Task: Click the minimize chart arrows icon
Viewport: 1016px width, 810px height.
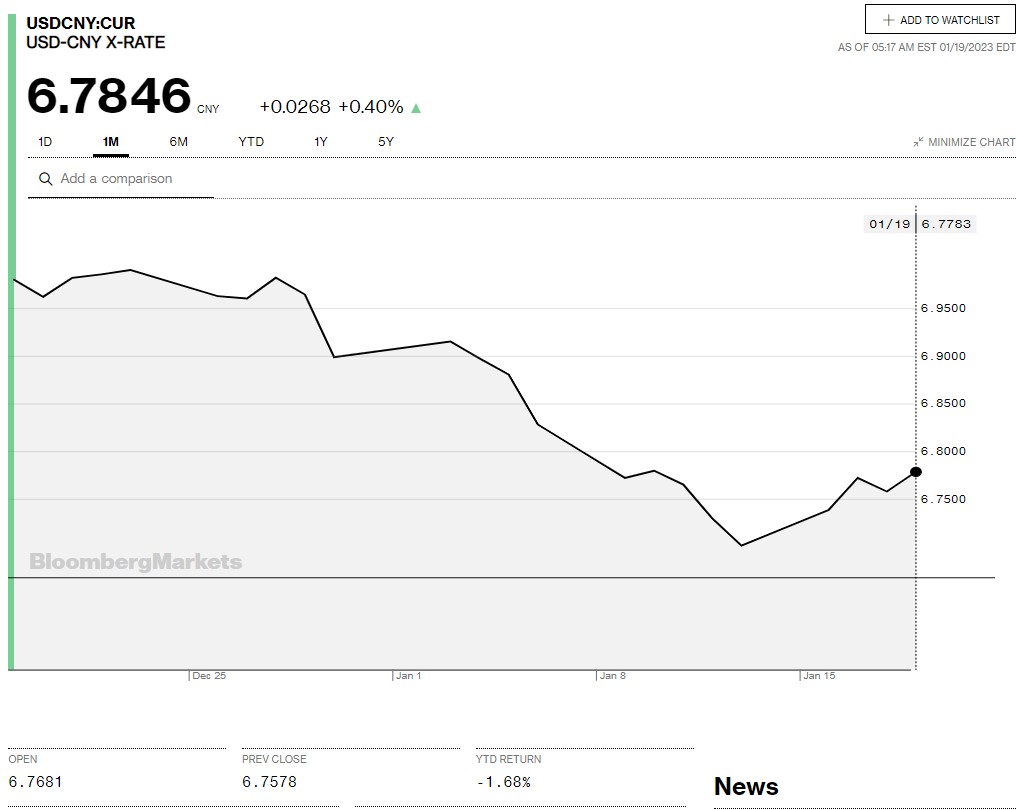Action: 918,142
